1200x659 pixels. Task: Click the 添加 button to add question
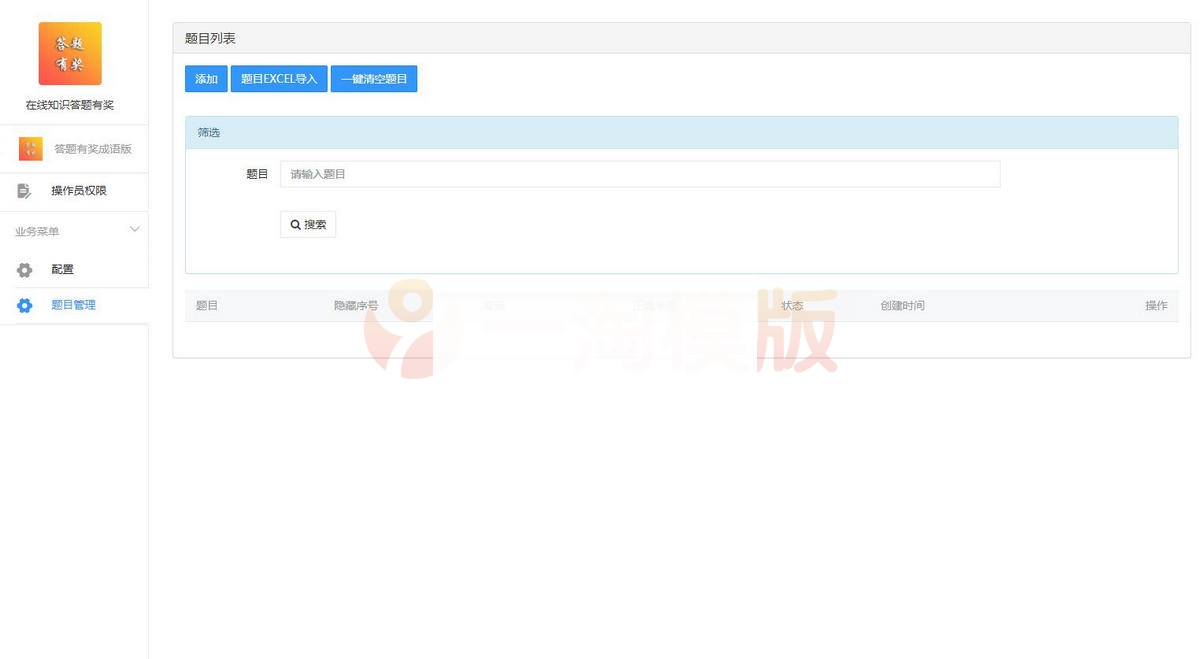[x=205, y=79]
